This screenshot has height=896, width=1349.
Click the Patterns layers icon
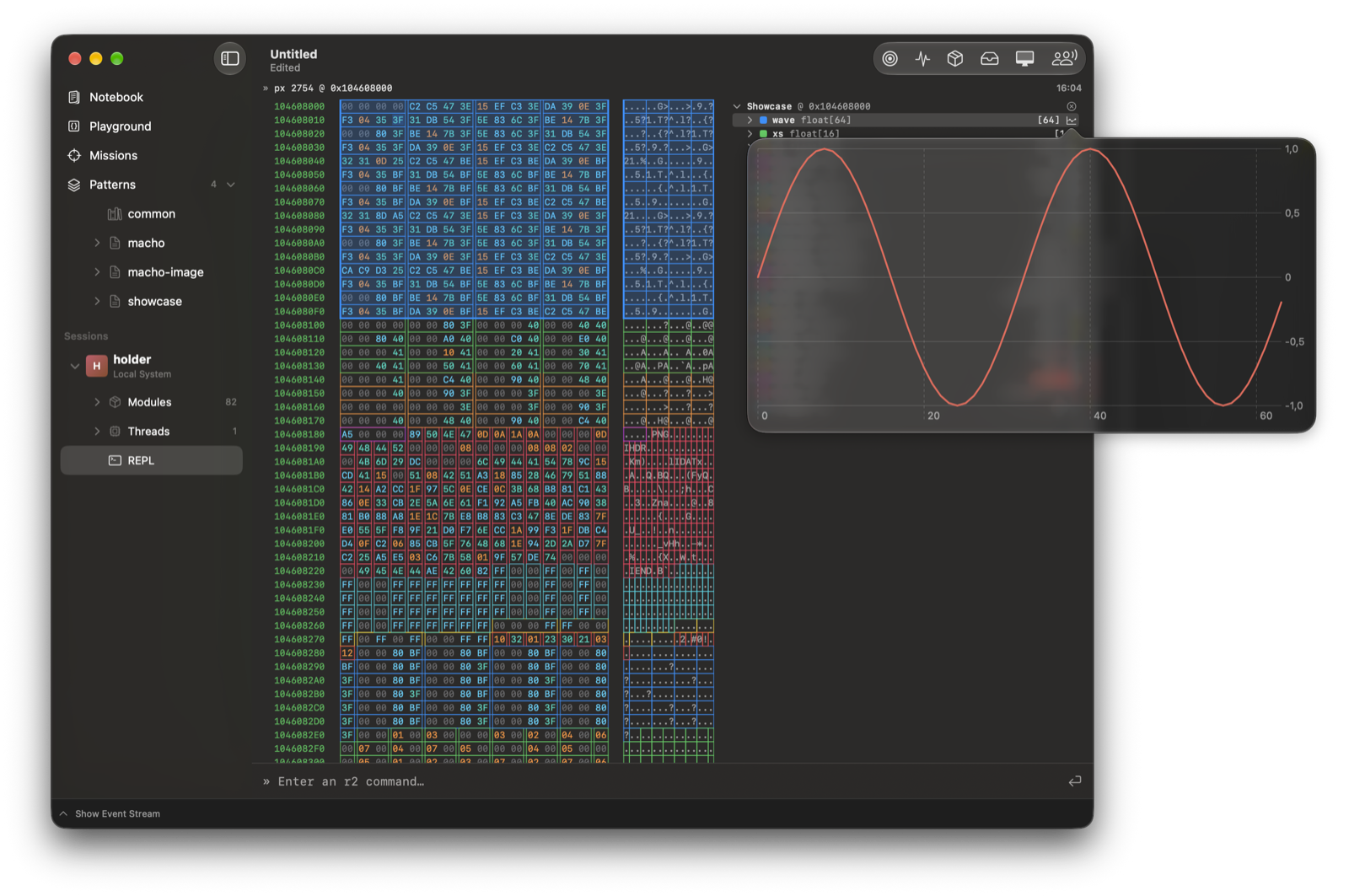coord(74,185)
